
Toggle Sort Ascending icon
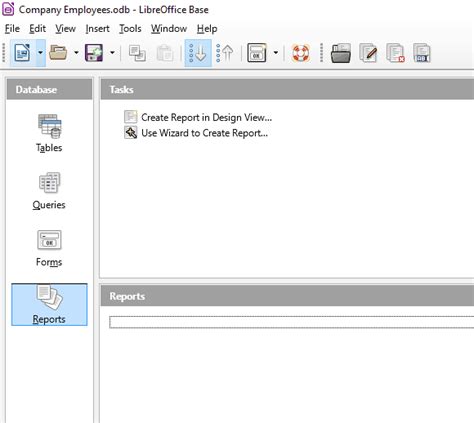(198, 53)
